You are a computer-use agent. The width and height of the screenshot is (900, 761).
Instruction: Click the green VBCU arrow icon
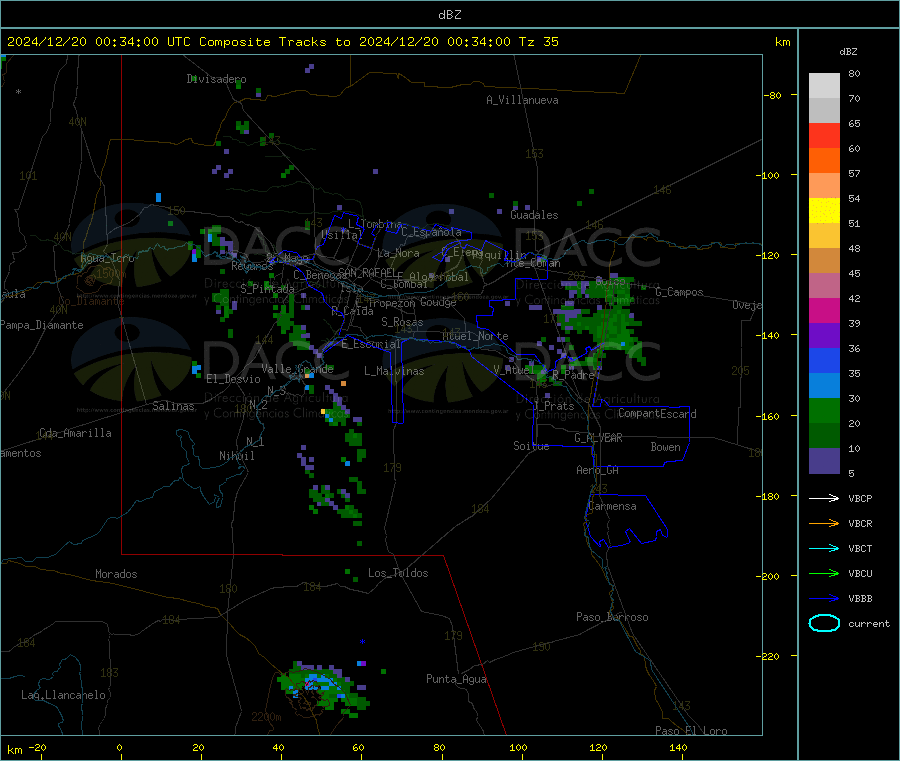824,573
